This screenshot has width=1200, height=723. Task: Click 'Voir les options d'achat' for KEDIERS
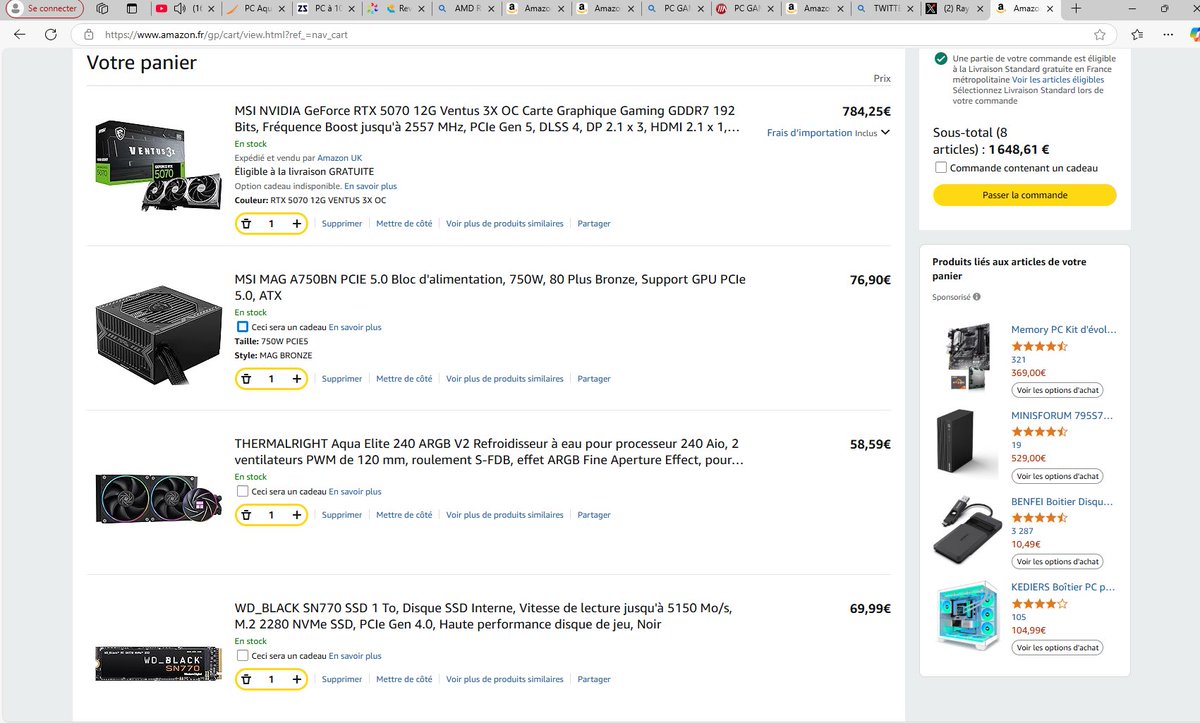pyautogui.click(x=1058, y=648)
